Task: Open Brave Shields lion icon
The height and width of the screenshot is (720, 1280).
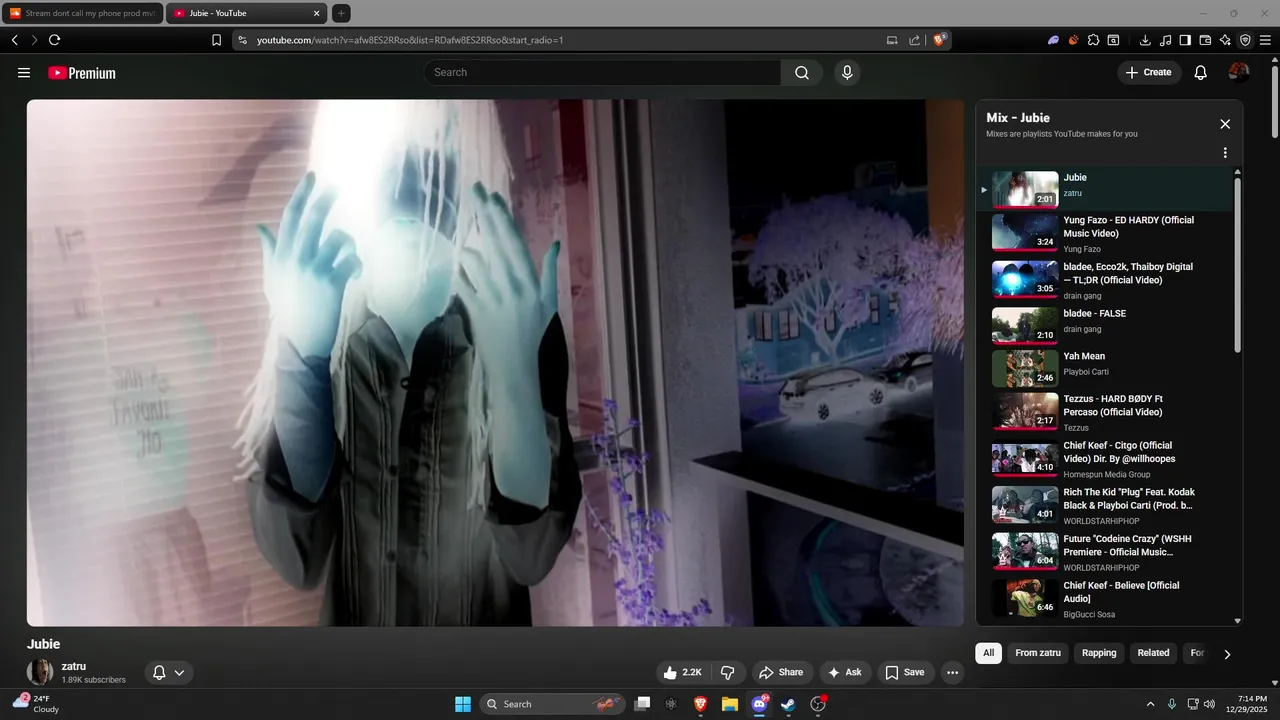Action: pyautogui.click(x=939, y=40)
